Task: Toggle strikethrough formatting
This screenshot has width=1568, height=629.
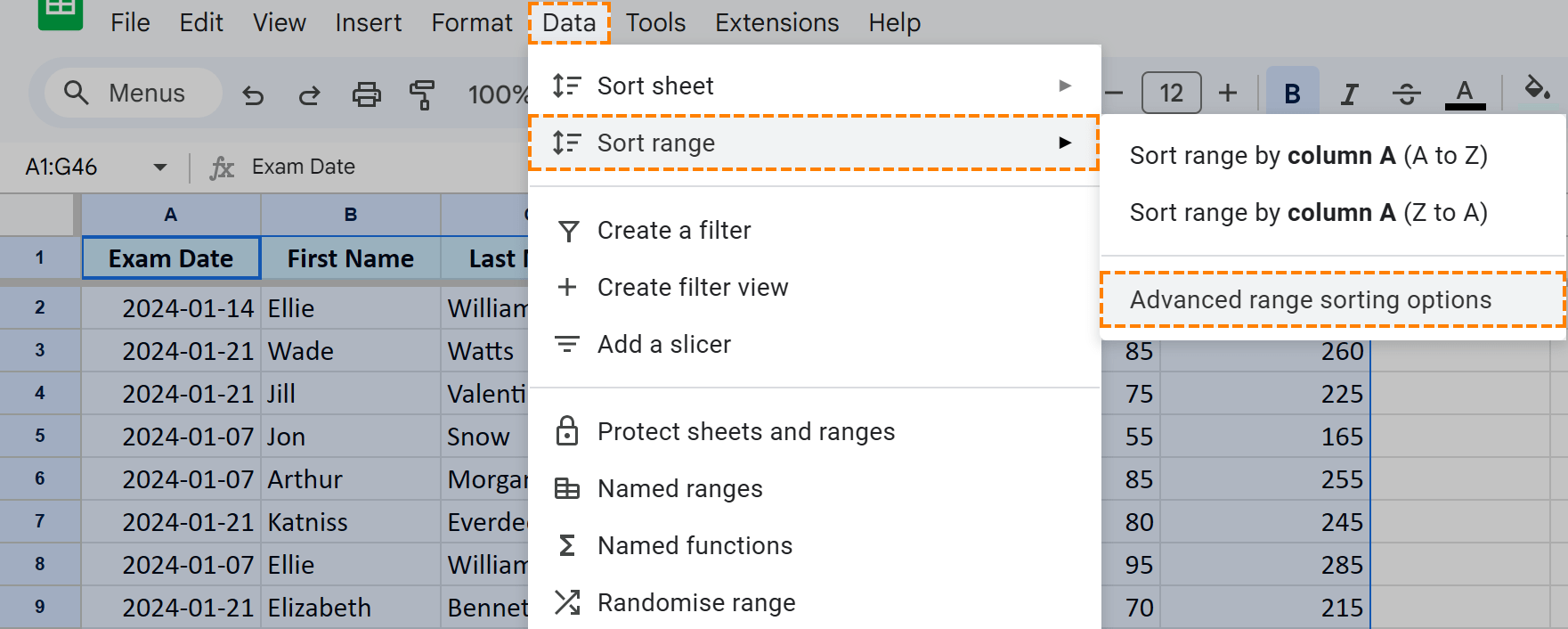Action: click(x=1406, y=94)
